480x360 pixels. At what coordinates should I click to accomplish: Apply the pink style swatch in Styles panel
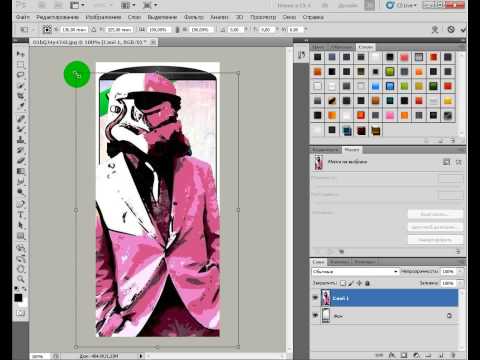coord(390,115)
